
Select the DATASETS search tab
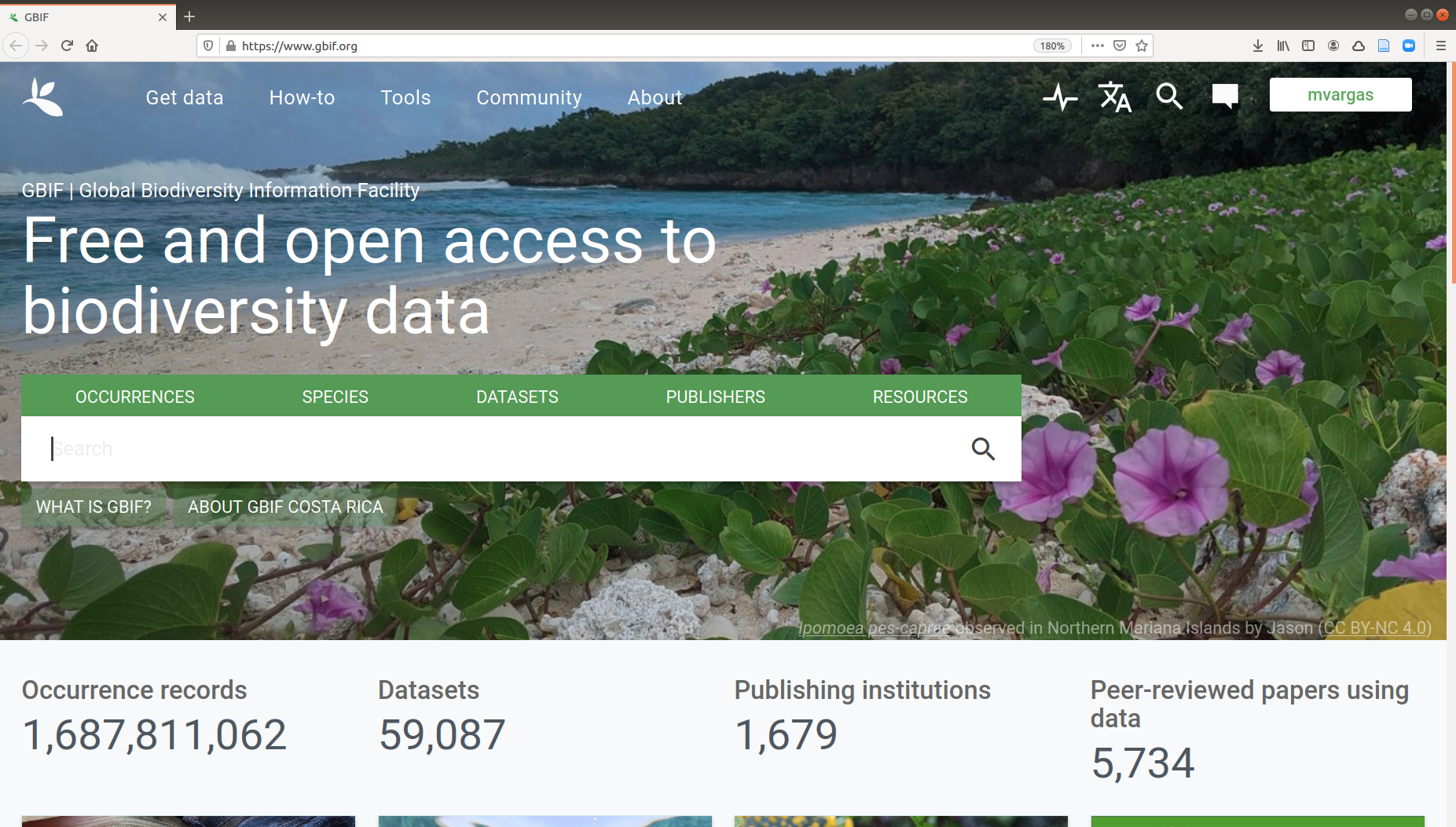517,397
